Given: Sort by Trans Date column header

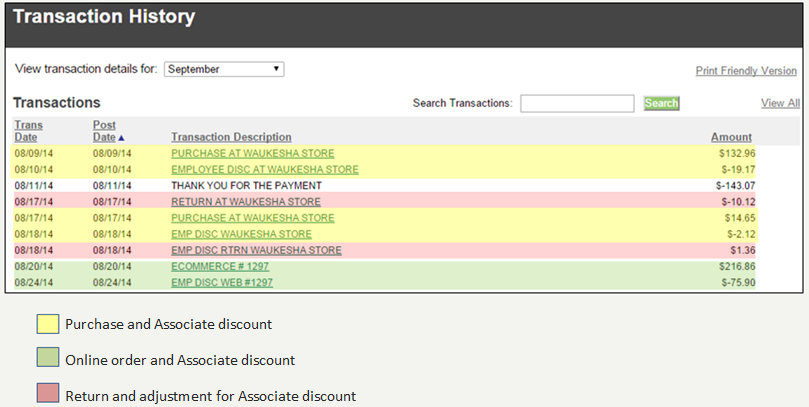Looking at the screenshot, I should point(28,131).
